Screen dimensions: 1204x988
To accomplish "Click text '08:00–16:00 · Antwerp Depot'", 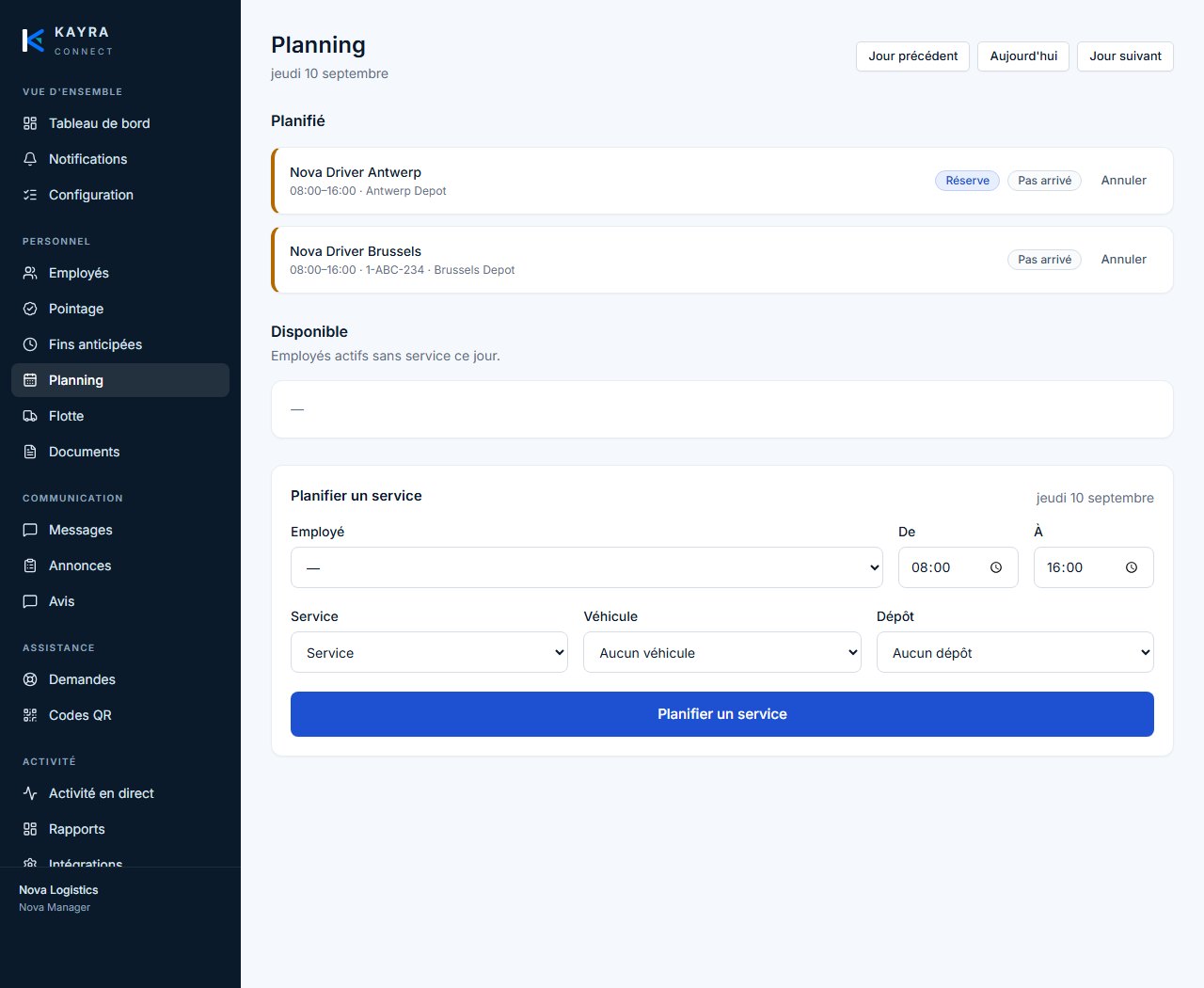I will coord(368,191).
